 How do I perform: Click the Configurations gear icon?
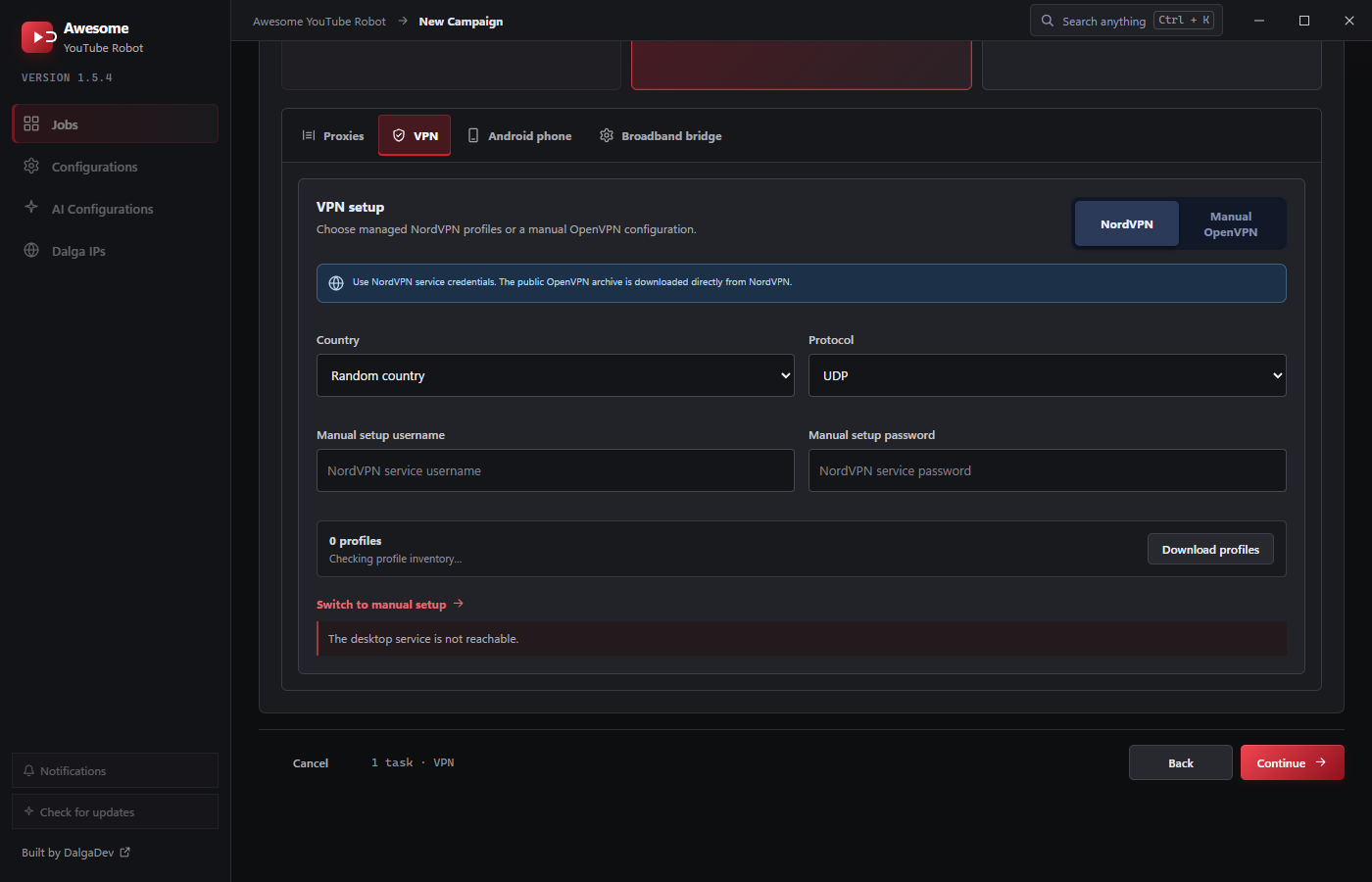[x=31, y=167]
